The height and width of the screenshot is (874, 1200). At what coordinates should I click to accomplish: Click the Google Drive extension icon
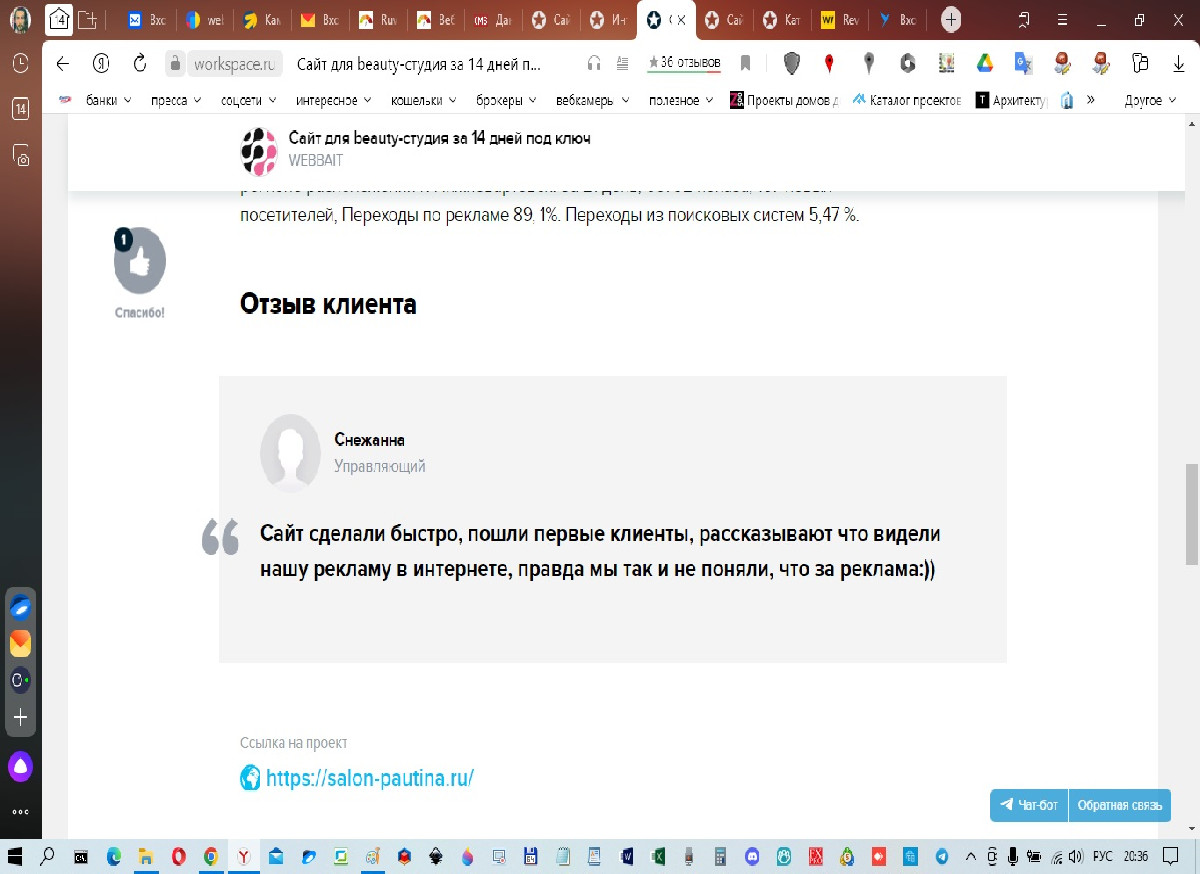click(x=985, y=64)
